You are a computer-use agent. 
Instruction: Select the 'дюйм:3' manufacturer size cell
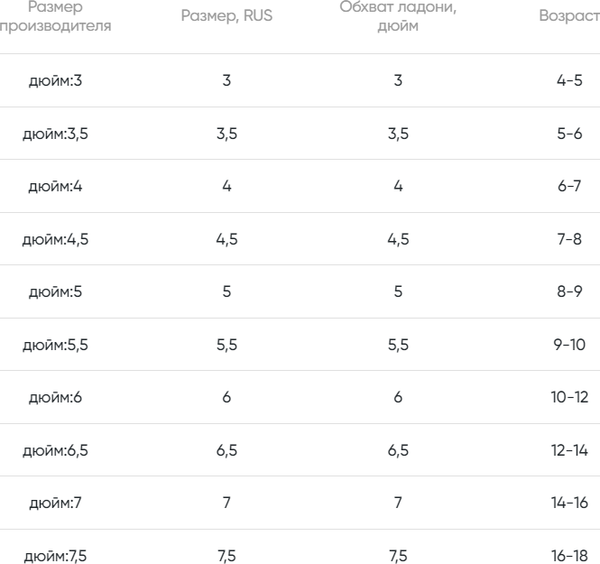pos(55,80)
